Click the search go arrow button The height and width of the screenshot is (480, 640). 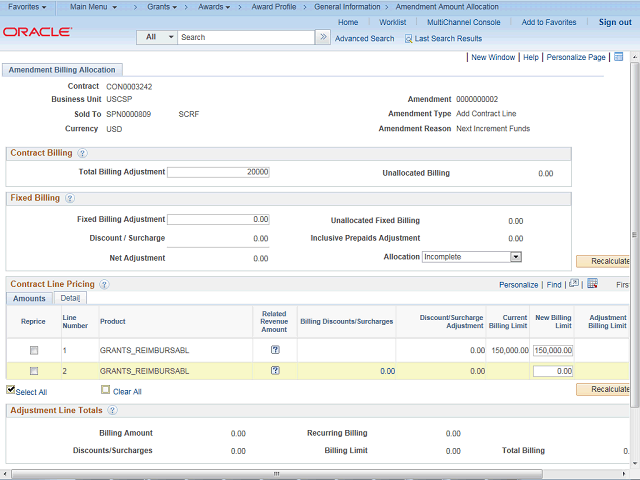pyautogui.click(x=322, y=37)
